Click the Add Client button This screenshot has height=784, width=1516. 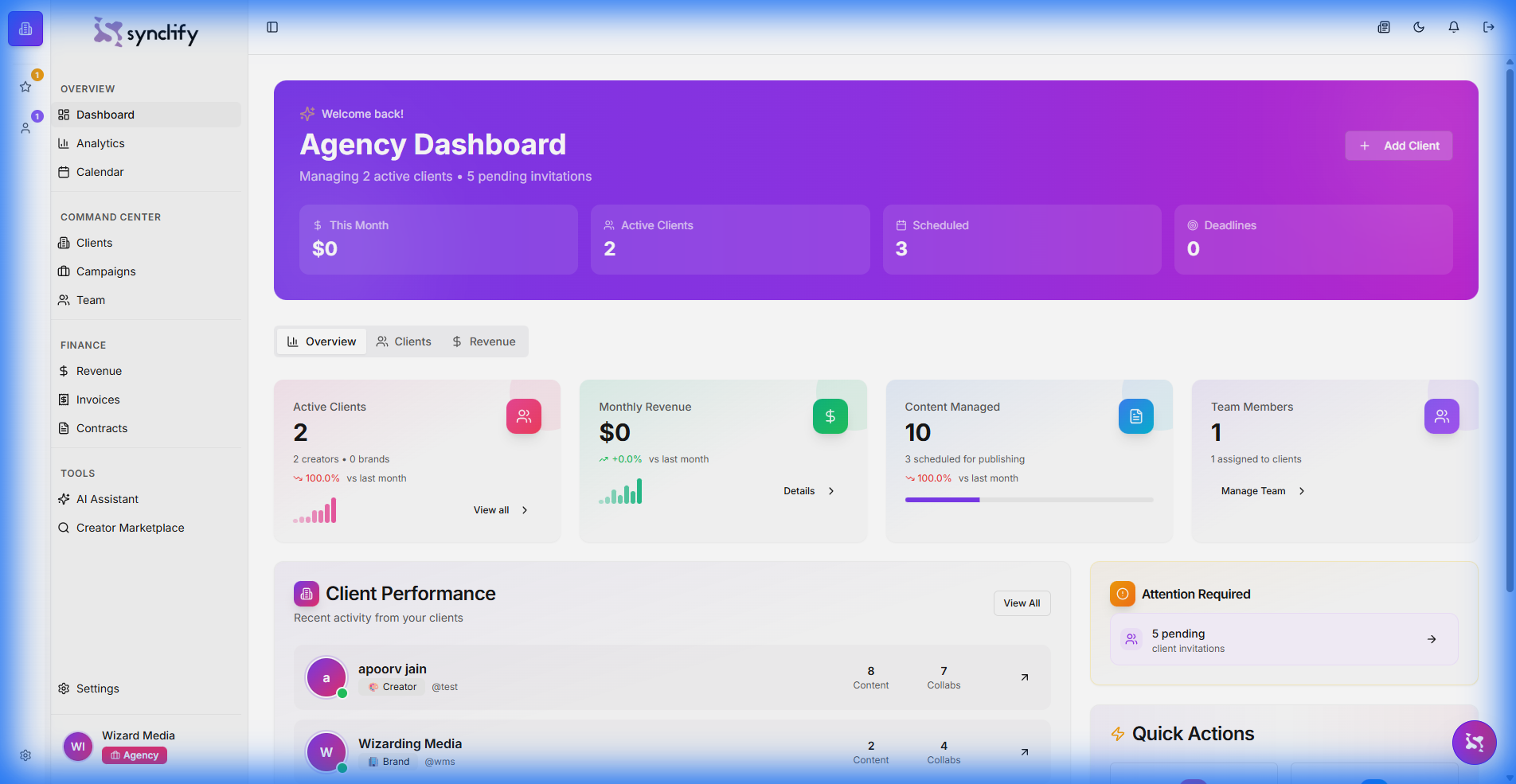(1398, 145)
